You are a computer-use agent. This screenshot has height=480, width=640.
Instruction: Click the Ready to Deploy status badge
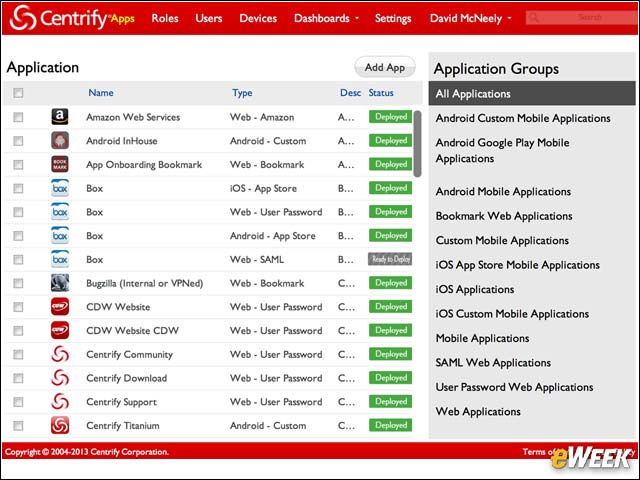tap(390, 259)
